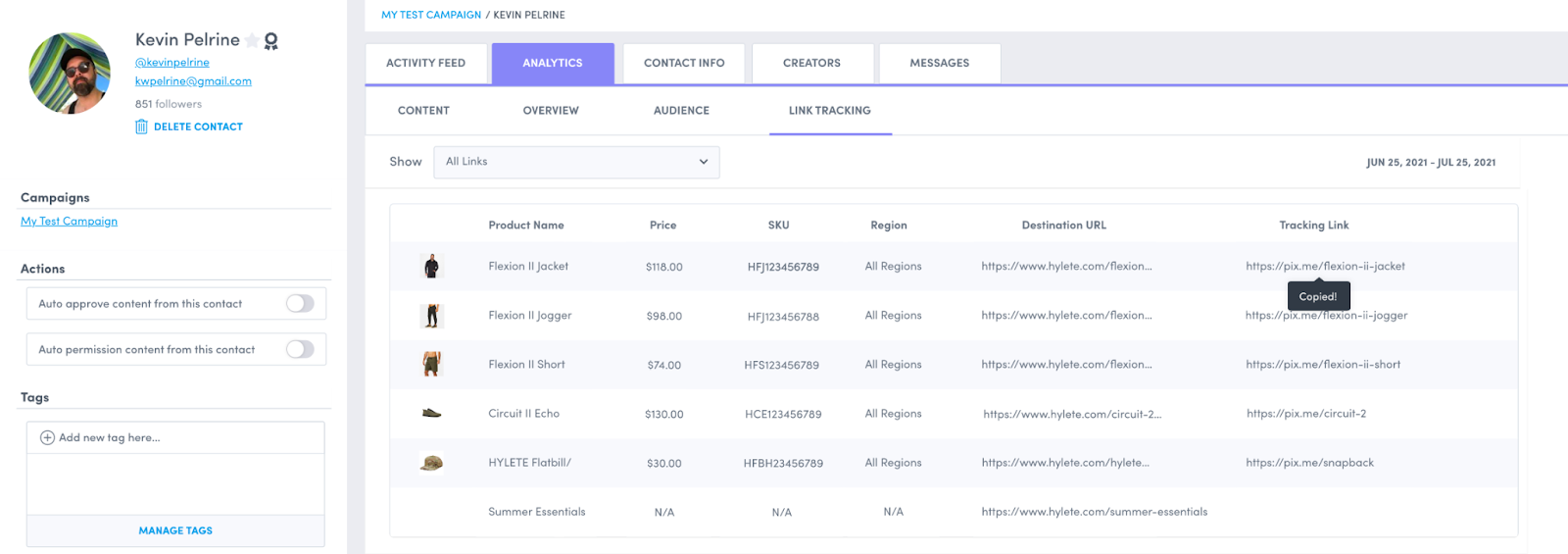Switch to the Contact Info tab
The image size is (1568, 554).
click(684, 63)
